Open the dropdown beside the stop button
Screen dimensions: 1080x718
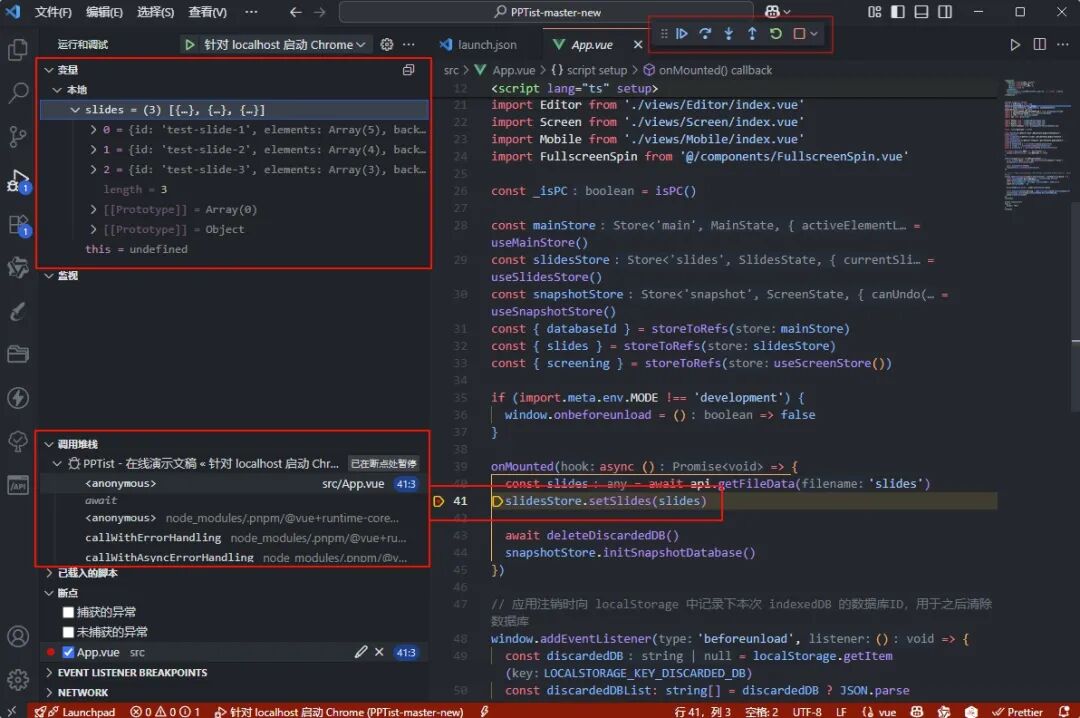tap(814, 33)
